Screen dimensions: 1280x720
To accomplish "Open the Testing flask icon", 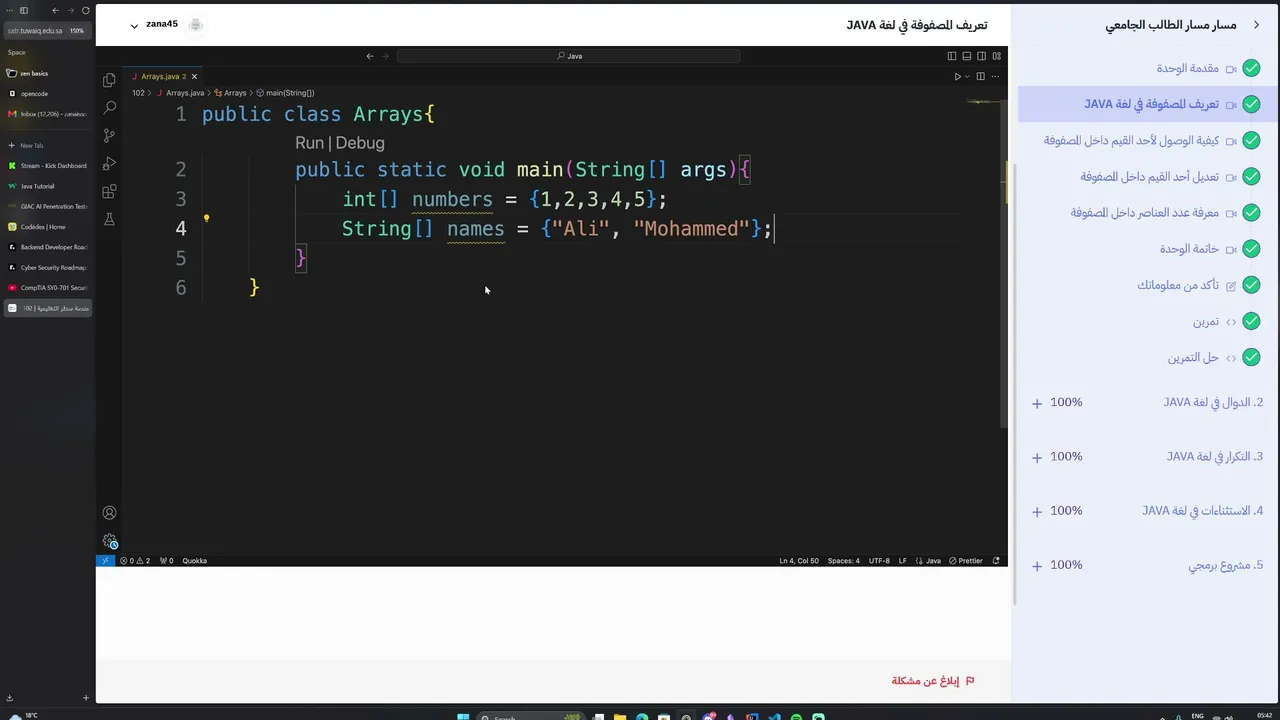I will 109,219.
